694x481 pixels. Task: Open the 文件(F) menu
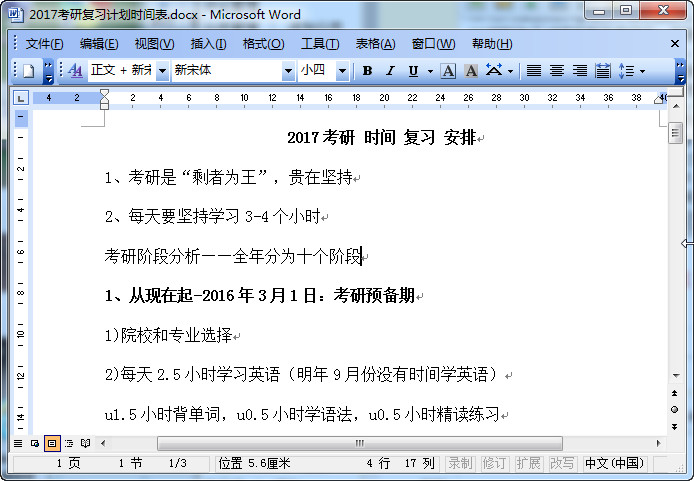coord(44,44)
